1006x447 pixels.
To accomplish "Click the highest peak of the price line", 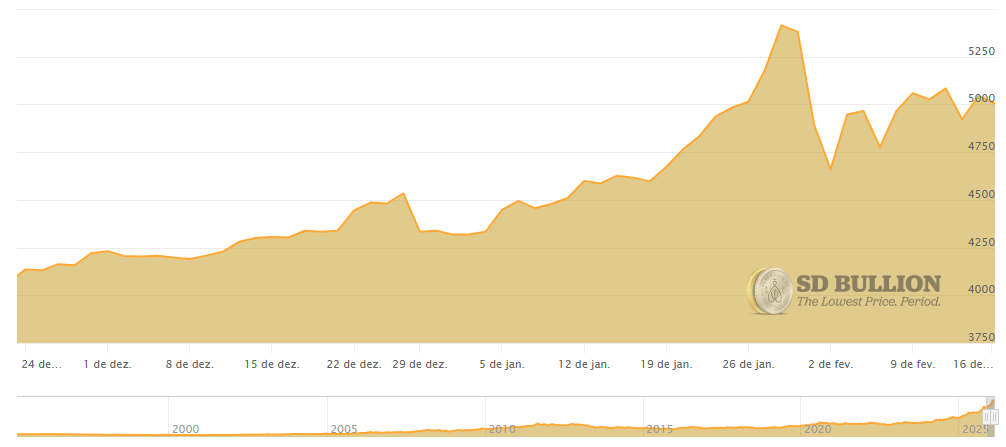I will (x=781, y=25).
